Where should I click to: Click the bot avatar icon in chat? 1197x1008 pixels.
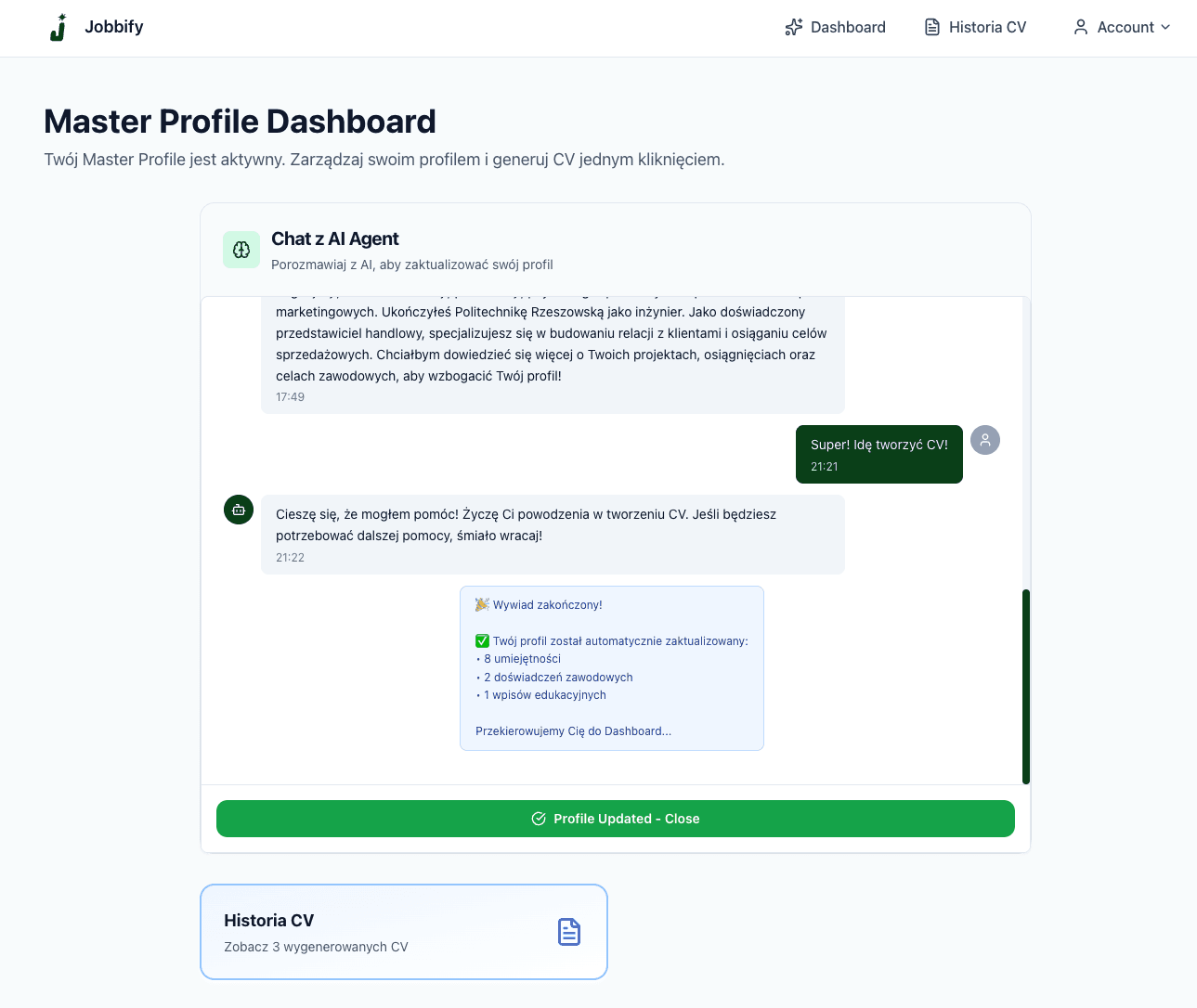coord(239,510)
